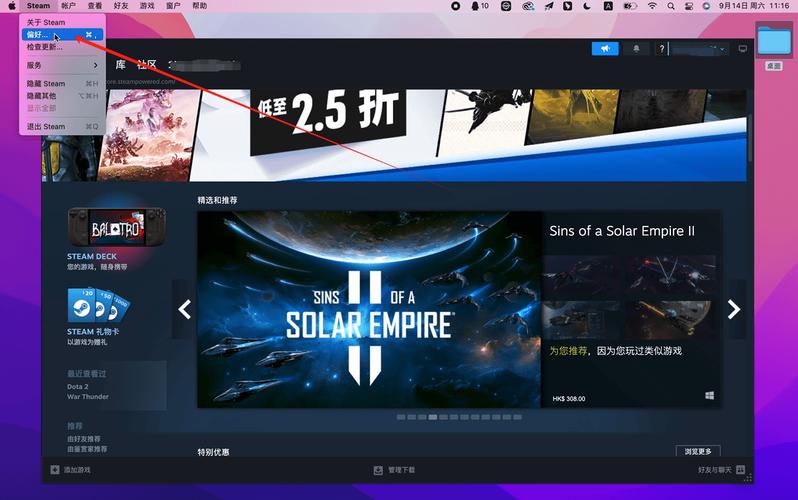Click the black cursor app icon in menu bar
Screen dimensions: 798x500
click(567, 6)
